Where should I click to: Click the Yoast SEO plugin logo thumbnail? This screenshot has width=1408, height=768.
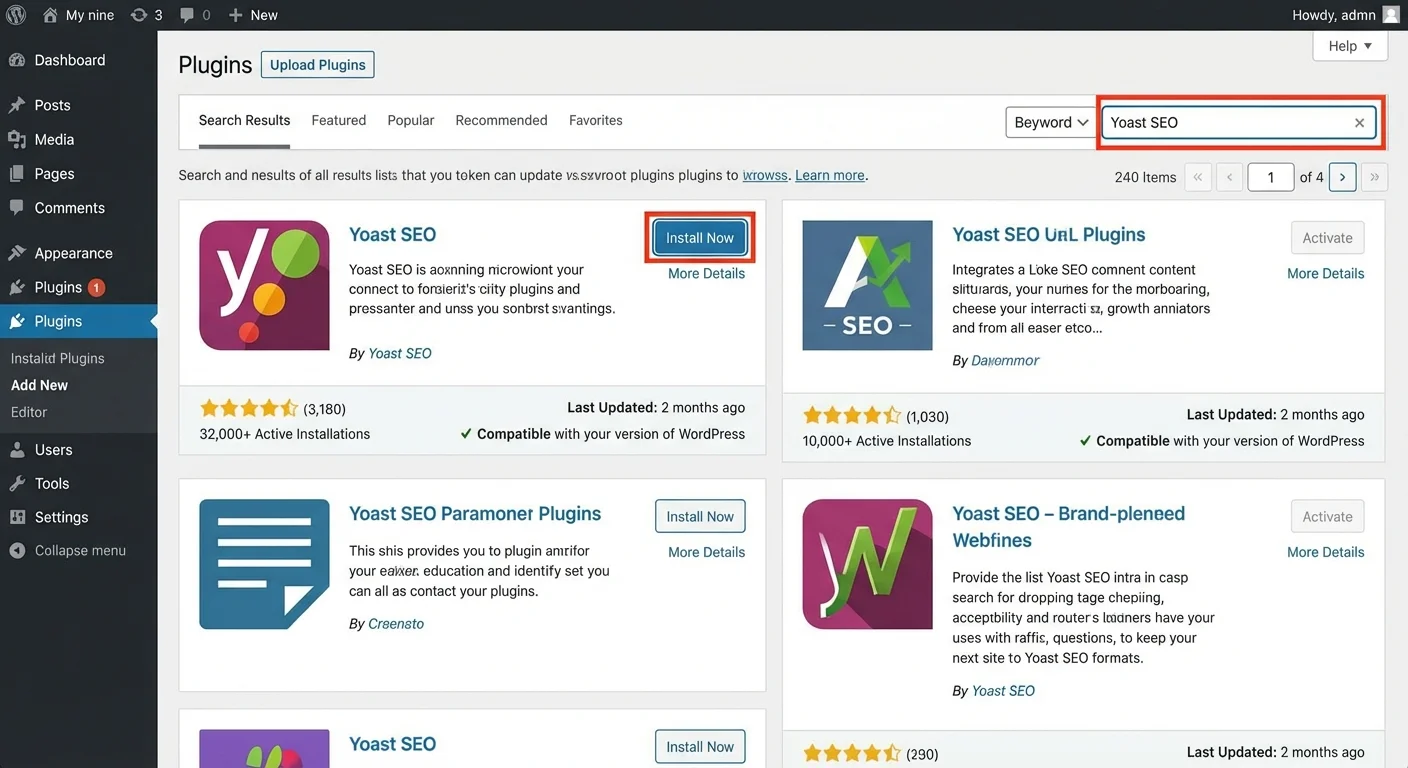(x=264, y=285)
